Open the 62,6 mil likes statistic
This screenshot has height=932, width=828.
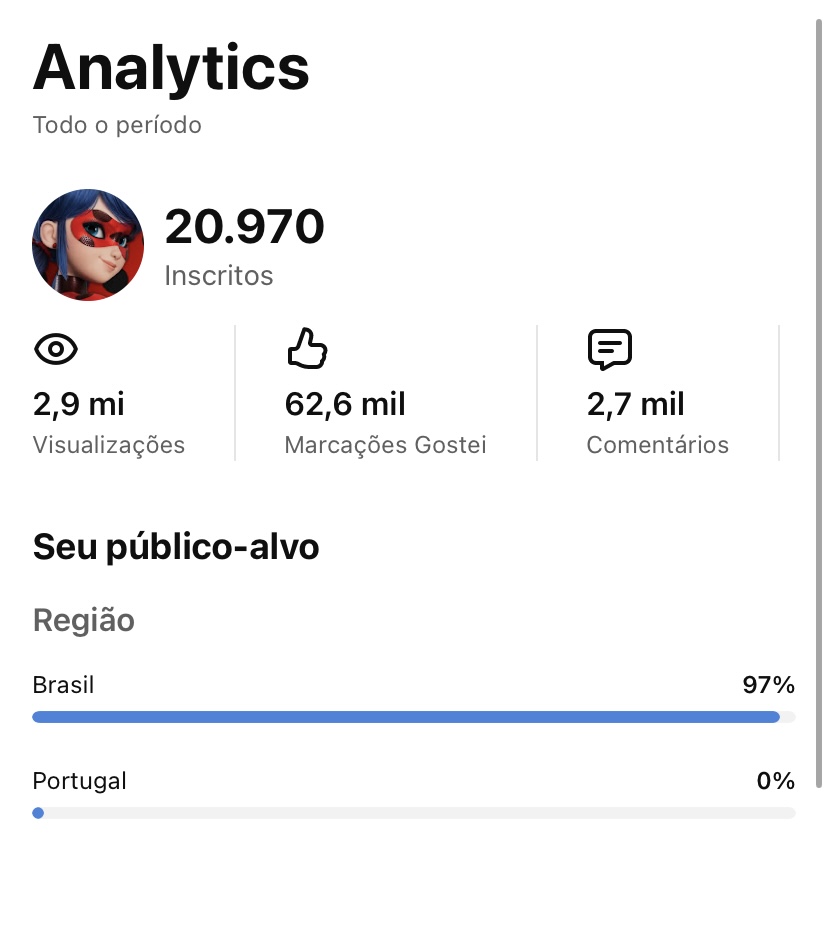(x=345, y=404)
